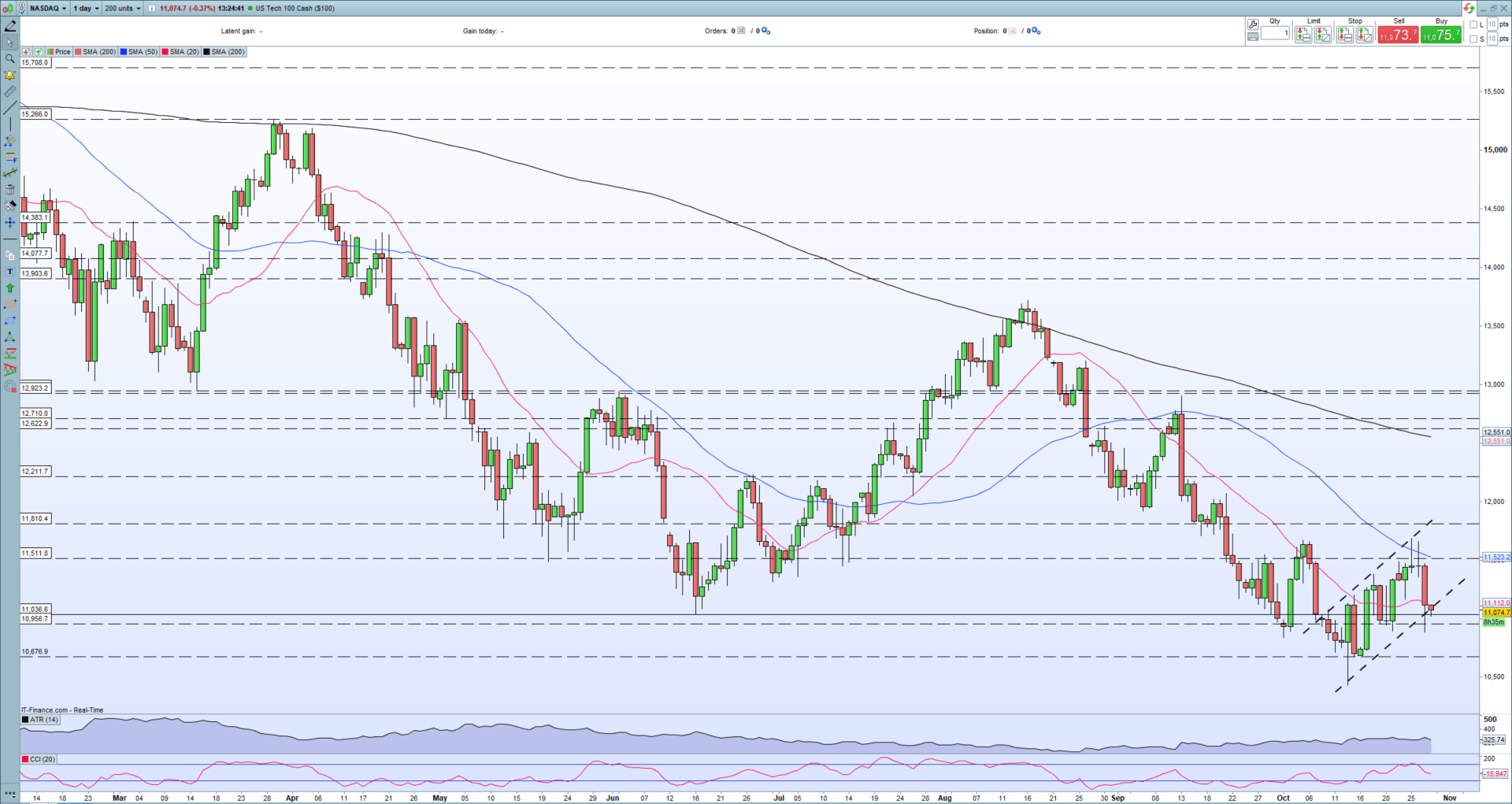Toggle the SMA (20) legend item

pos(180,52)
